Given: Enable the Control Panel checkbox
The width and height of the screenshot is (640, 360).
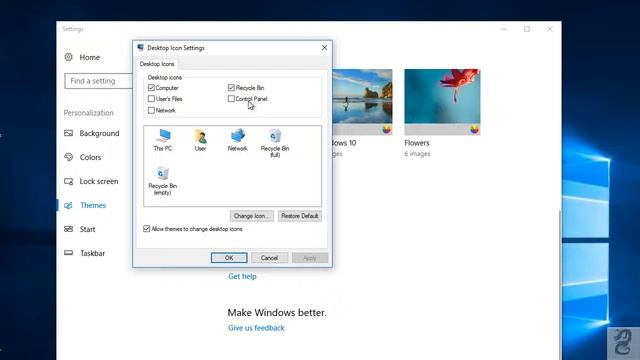Looking at the screenshot, I should pyautogui.click(x=231, y=99).
